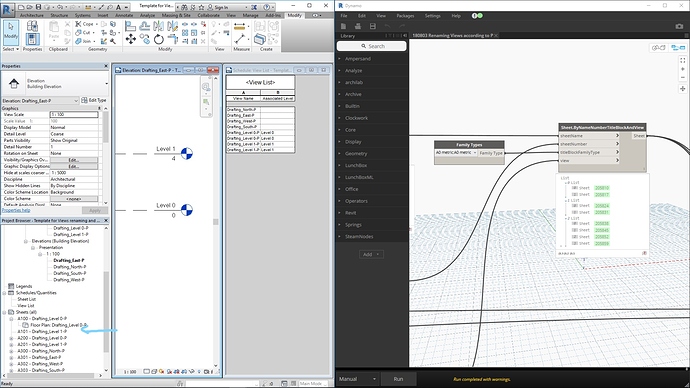Click the Run button in Dynamo
690x388 pixels.
click(398, 379)
